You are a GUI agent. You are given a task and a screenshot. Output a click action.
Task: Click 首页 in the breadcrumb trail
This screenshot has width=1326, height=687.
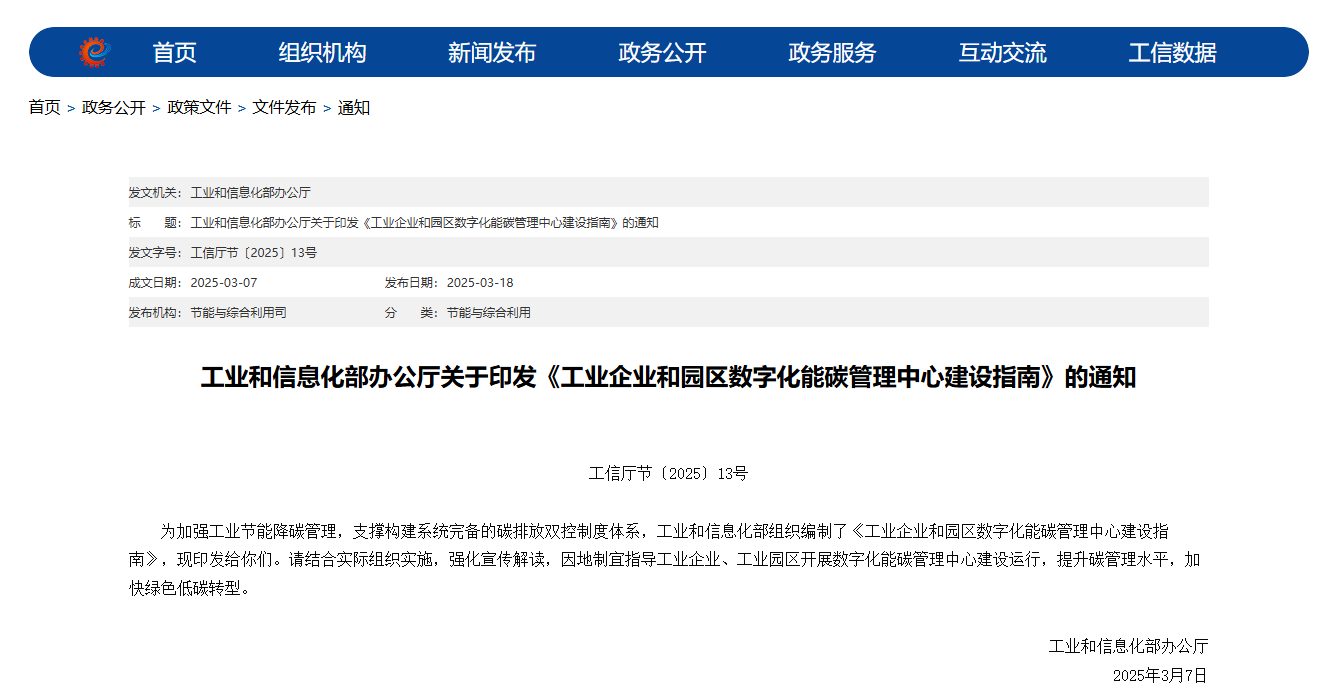pyautogui.click(x=44, y=108)
